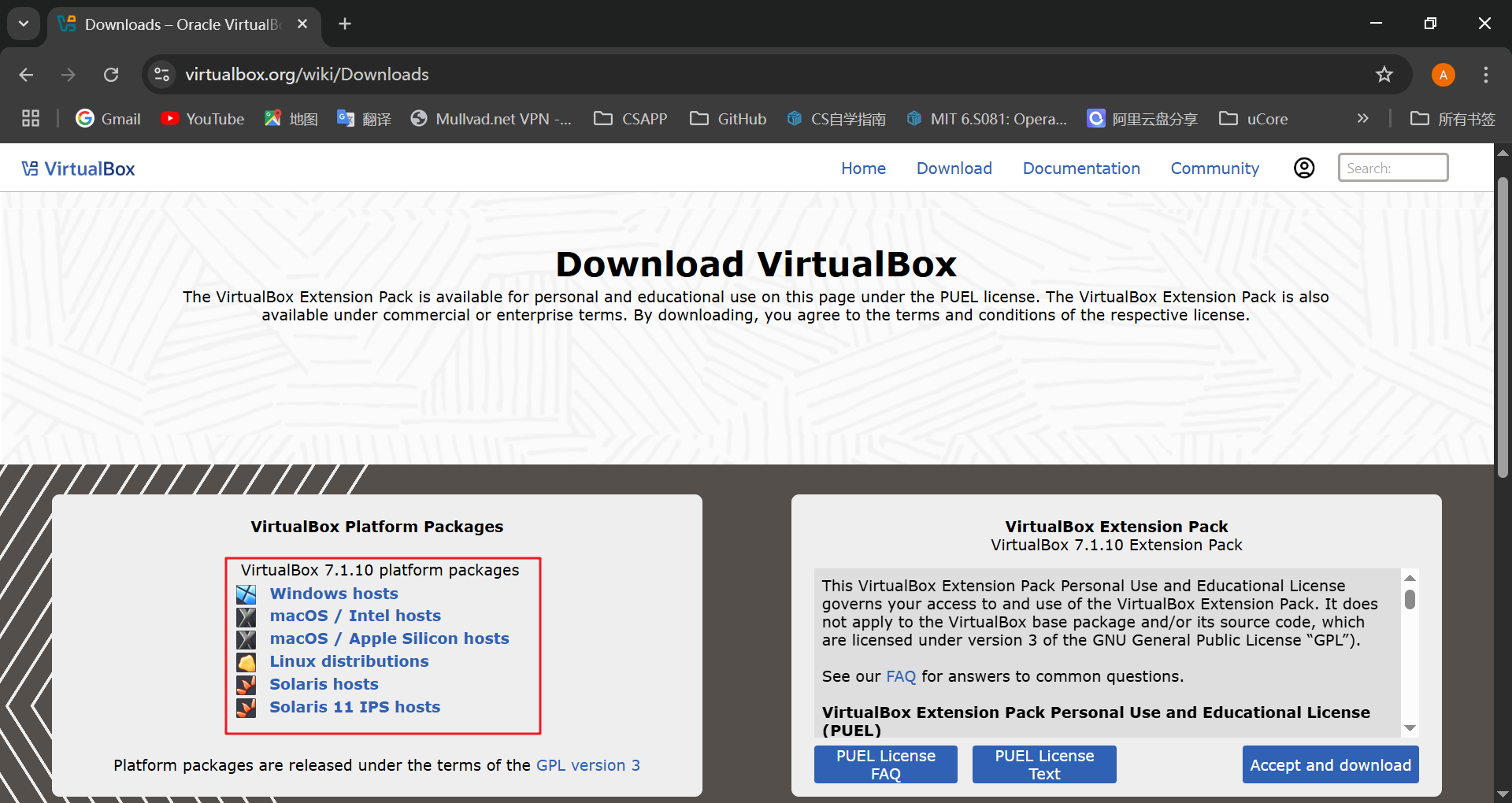This screenshot has height=803, width=1512.
Task: Reload the page with the refresh icon
Action: [x=111, y=74]
